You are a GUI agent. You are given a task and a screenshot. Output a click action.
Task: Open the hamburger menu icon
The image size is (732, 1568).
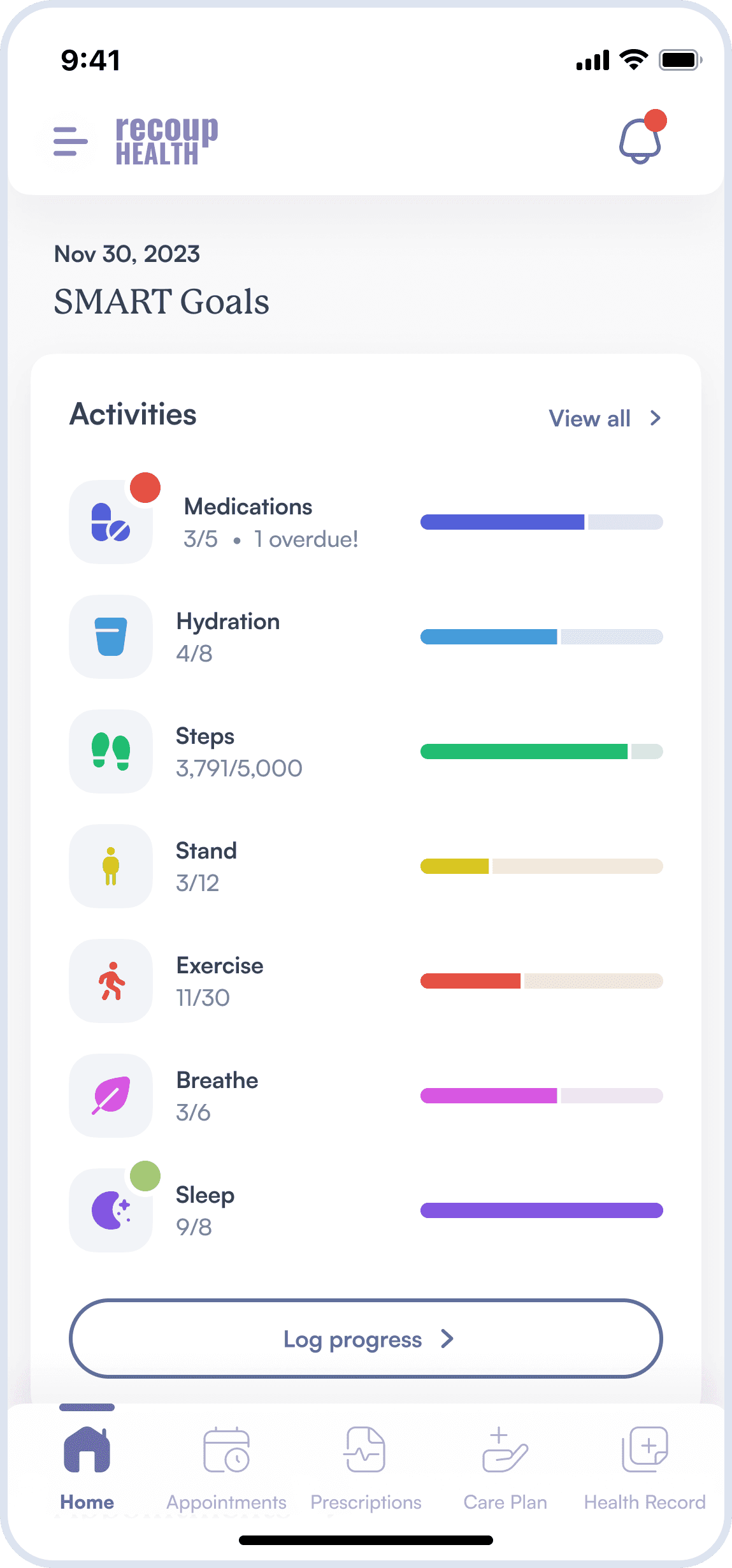coord(71,142)
